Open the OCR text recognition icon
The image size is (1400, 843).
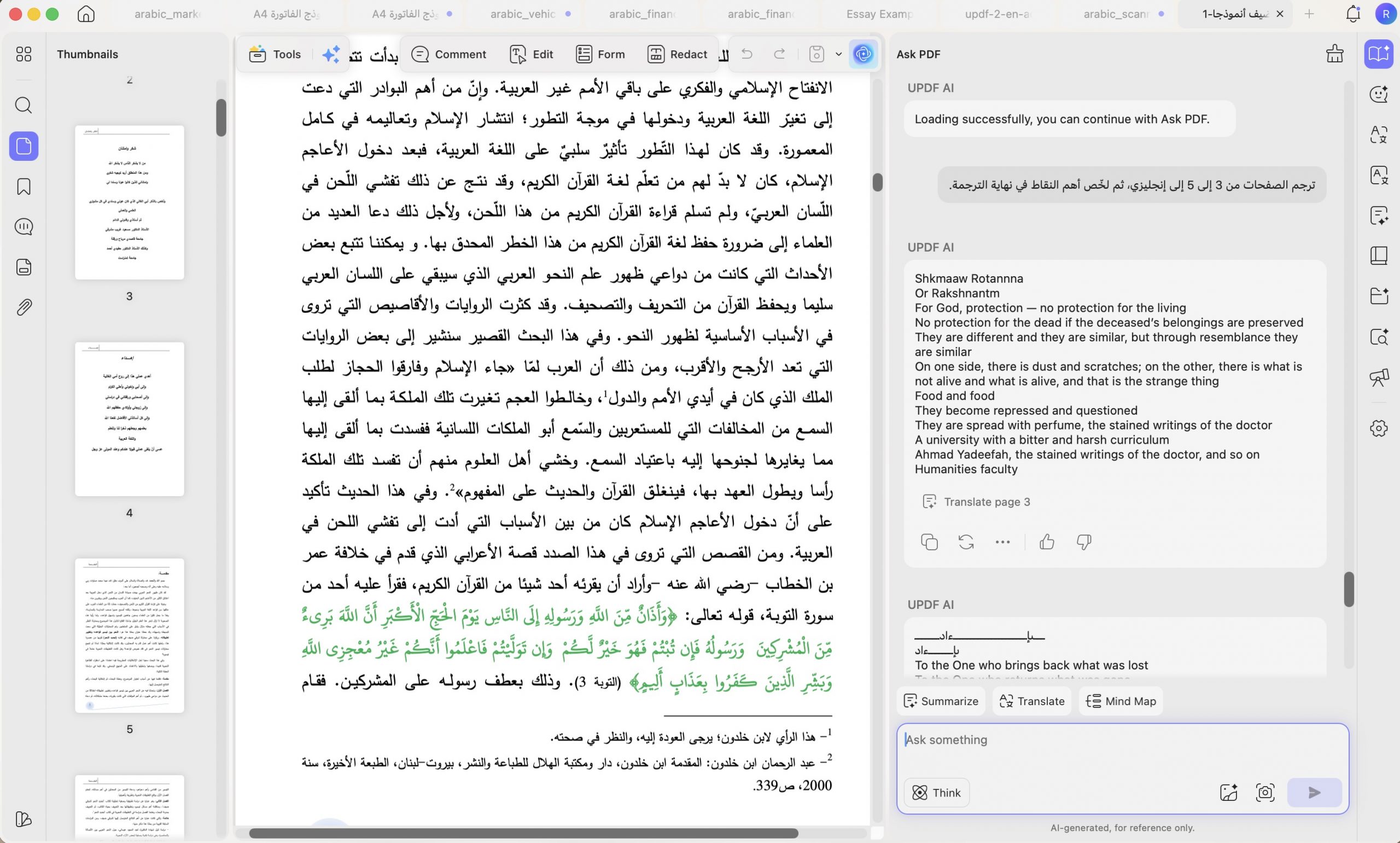pos(1379,175)
